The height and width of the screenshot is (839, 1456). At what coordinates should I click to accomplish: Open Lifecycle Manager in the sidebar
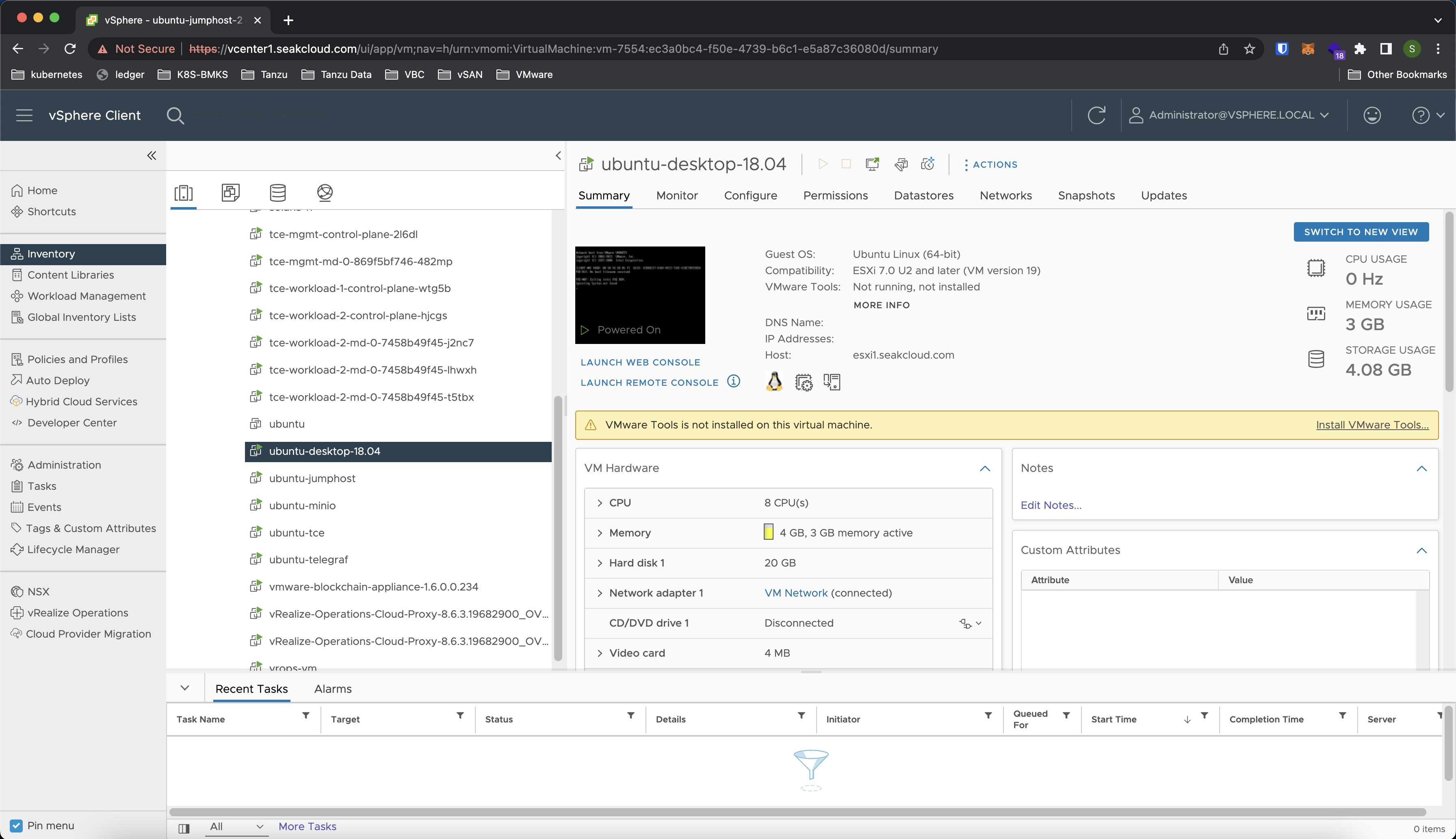coord(73,550)
